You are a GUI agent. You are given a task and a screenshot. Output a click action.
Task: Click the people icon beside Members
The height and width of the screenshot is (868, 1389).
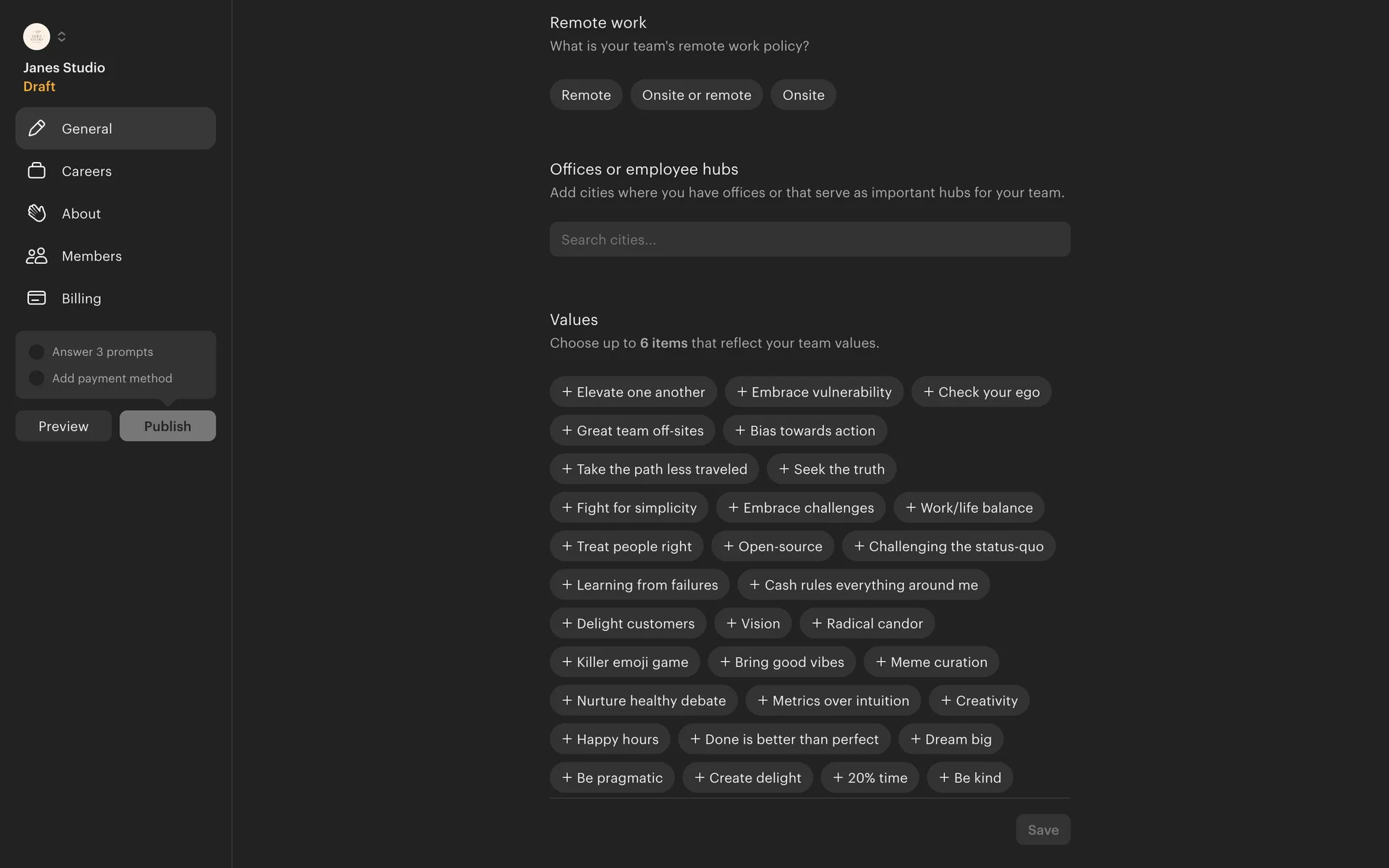click(37, 256)
